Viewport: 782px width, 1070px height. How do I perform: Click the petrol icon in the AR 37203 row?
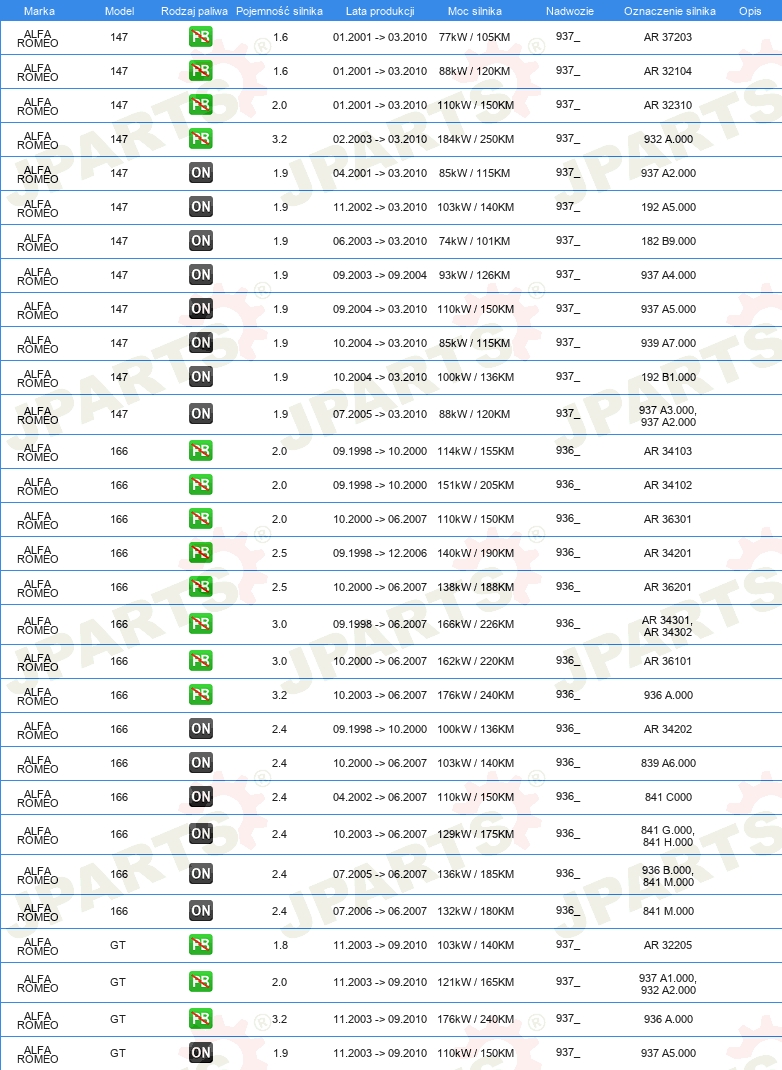[x=201, y=37]
